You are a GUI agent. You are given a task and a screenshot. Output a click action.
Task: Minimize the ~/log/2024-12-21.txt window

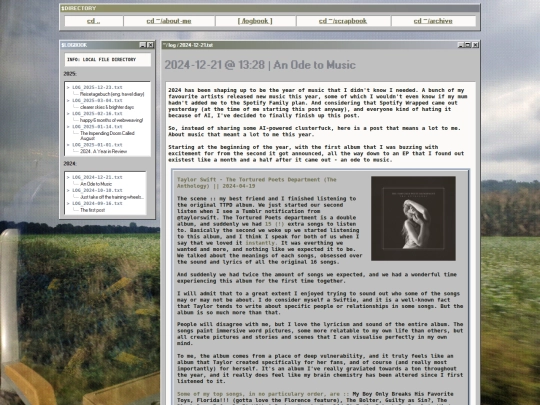pyautogui.click(x=460, y=45)
